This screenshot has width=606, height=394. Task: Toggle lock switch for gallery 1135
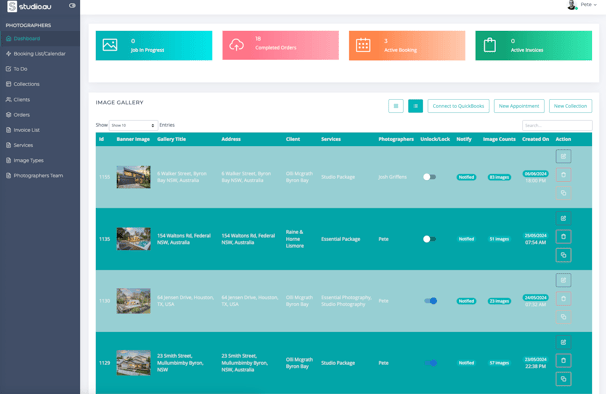[429, 239]
